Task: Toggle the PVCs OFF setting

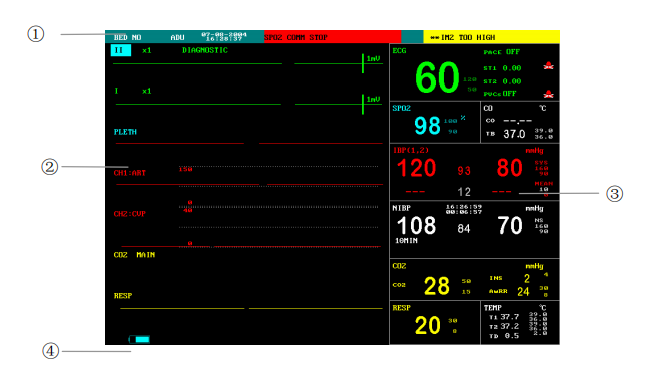Action: pos(500,94)
